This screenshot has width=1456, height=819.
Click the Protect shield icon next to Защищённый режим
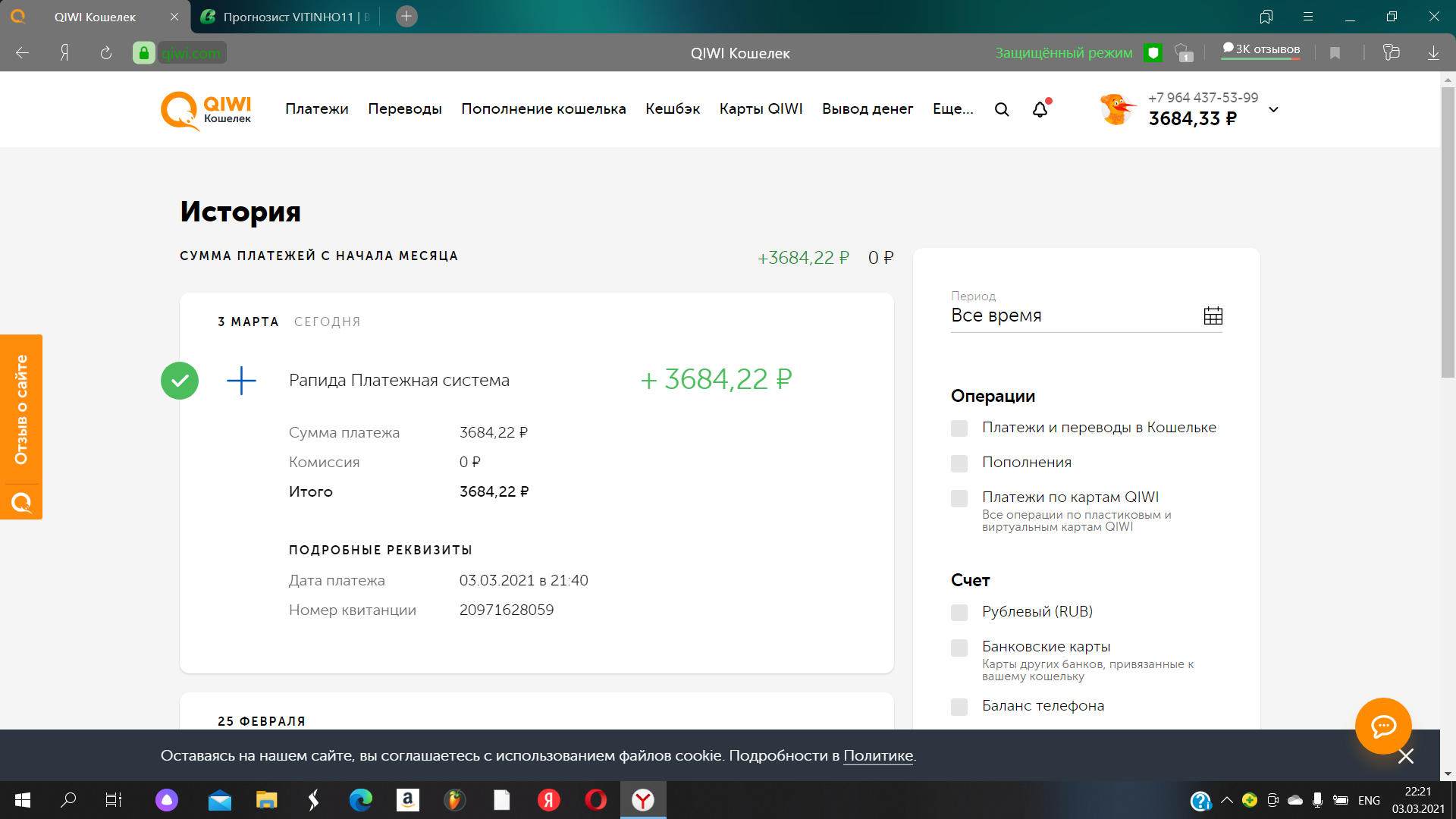pos(1153,53)
